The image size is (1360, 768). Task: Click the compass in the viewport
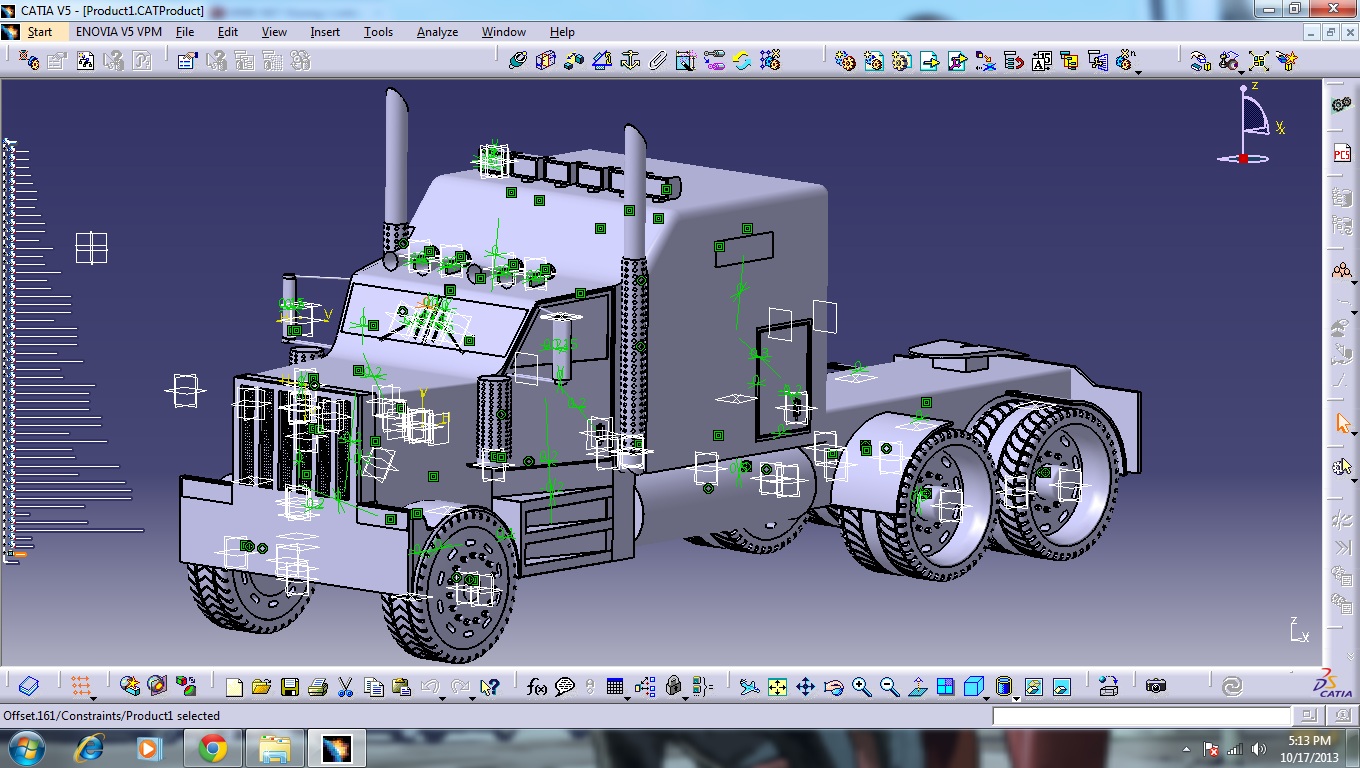[x=1250, y=125]
